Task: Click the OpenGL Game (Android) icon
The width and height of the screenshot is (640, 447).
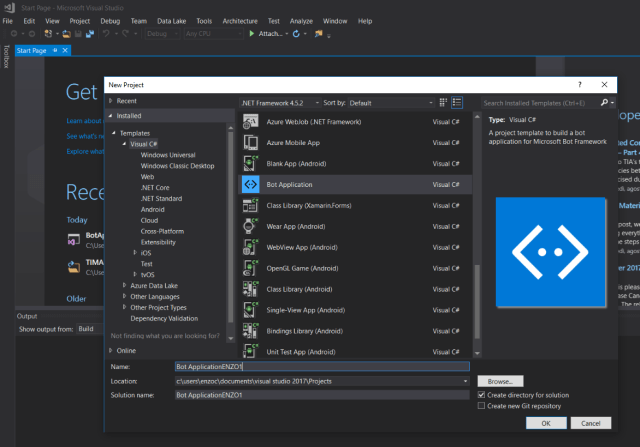Action: tap(250, 268)
